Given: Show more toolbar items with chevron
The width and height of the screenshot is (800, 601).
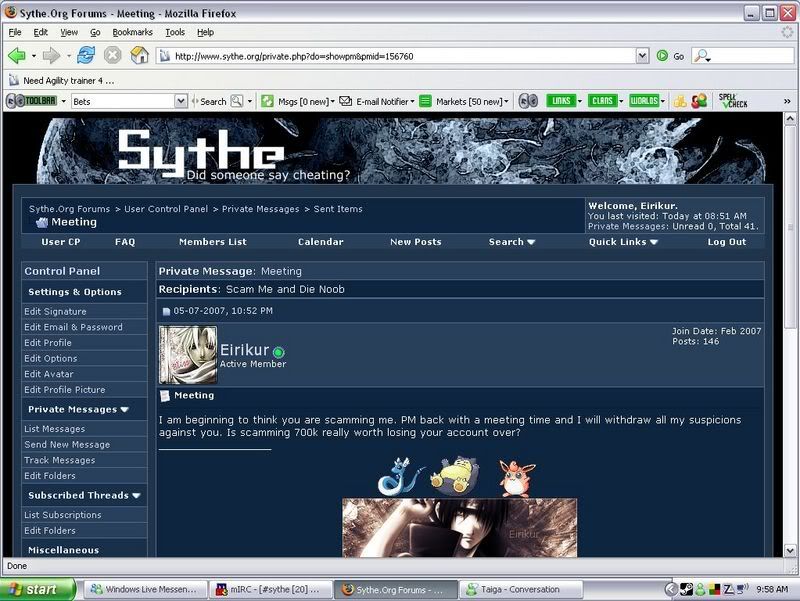Looking at the screenshot, I should [787, 102].
